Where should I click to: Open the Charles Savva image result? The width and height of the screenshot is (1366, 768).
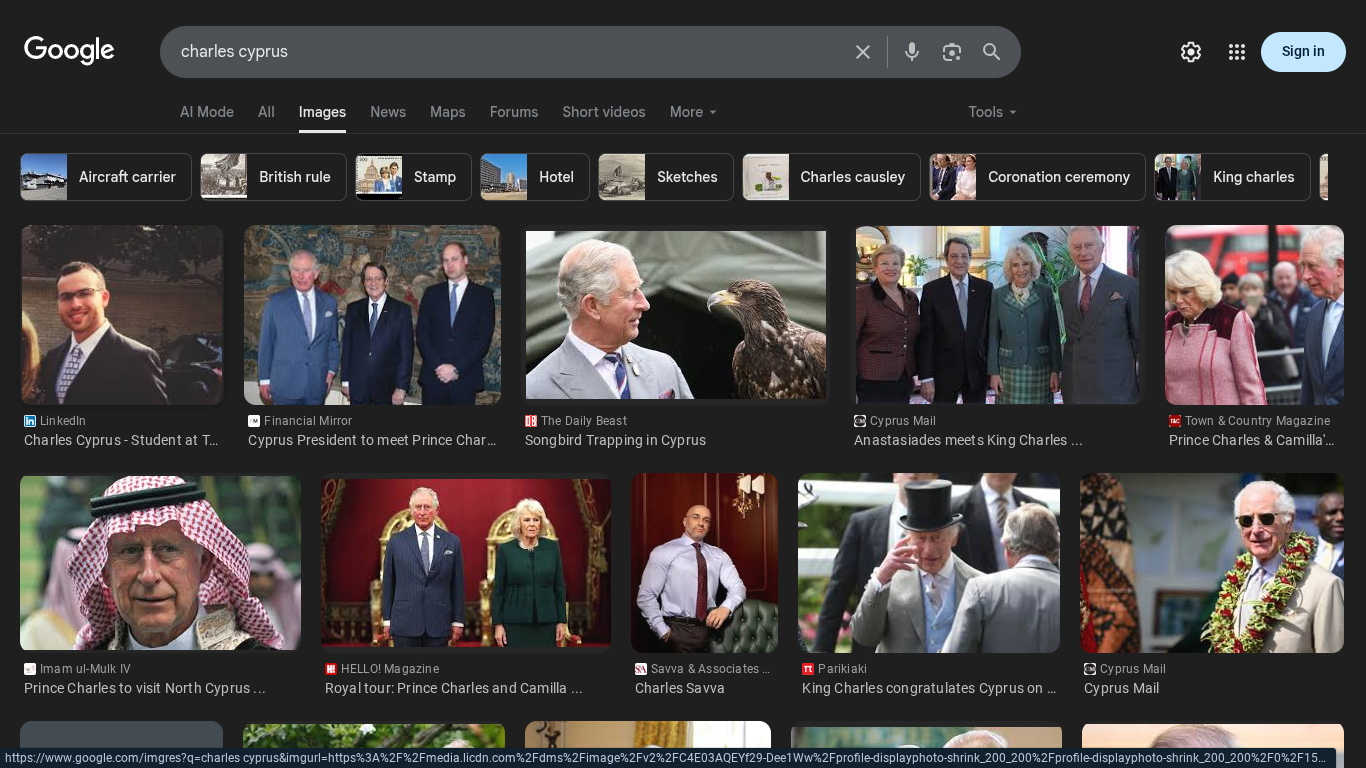pos(704,563)
